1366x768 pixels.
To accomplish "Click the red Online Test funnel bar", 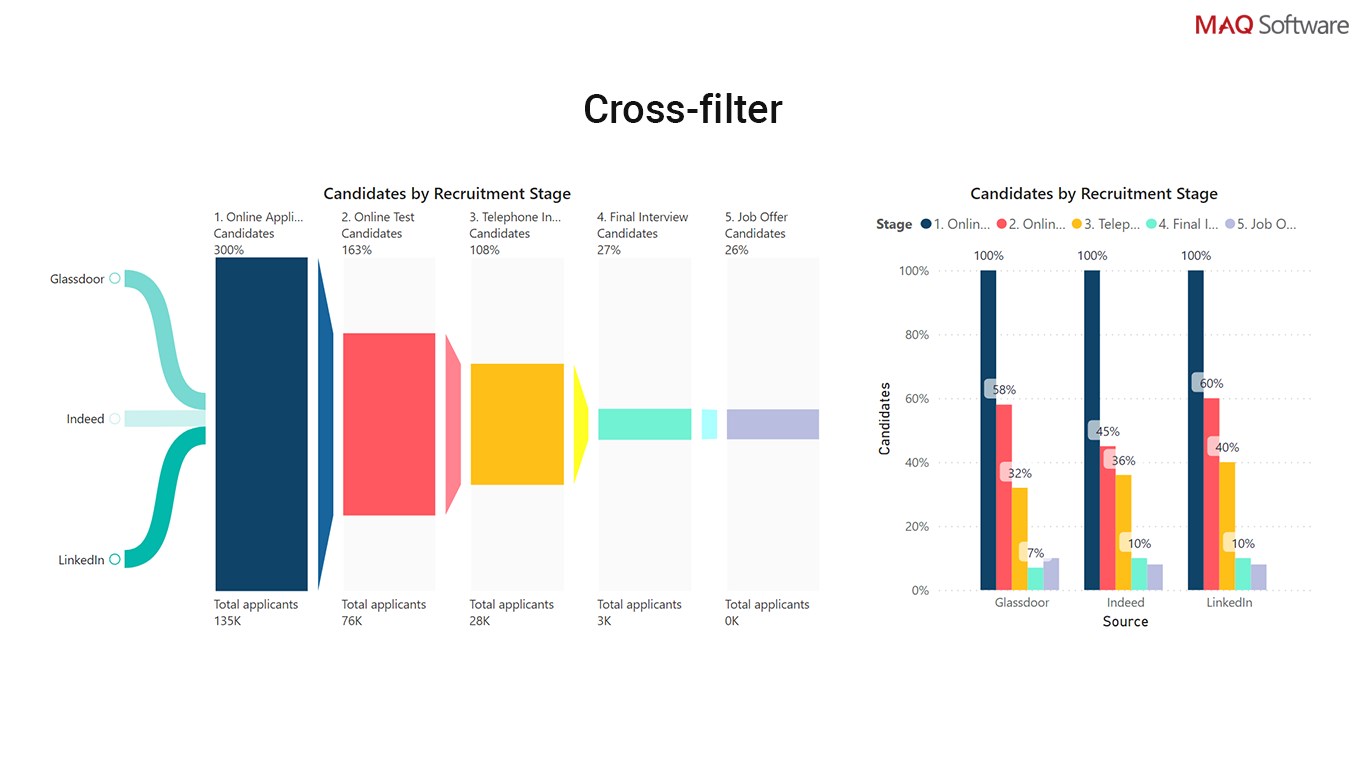I will [389, 424].
